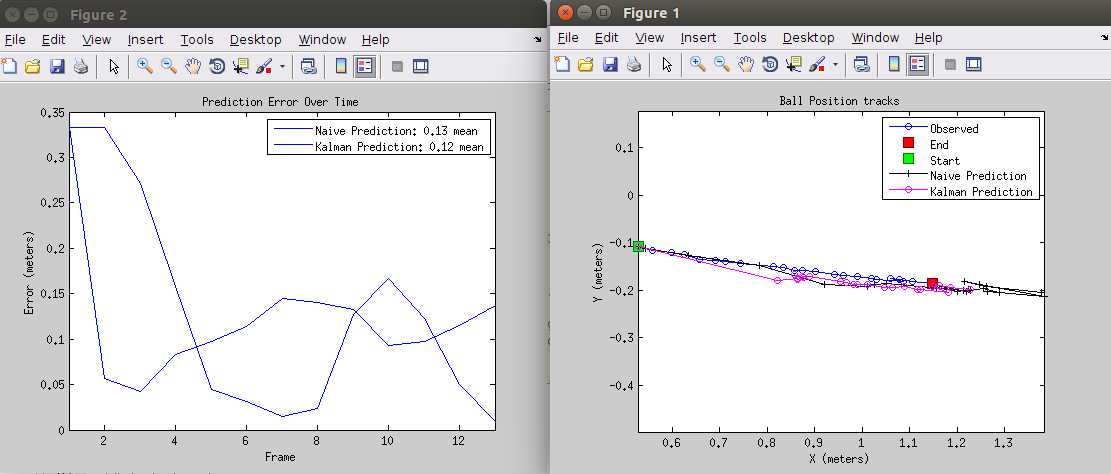This screenshot has height=474, width=1111.
Task: Select 'Naive Prediction: 0.13 mean' legend entry
Action: tap(376, 130)
